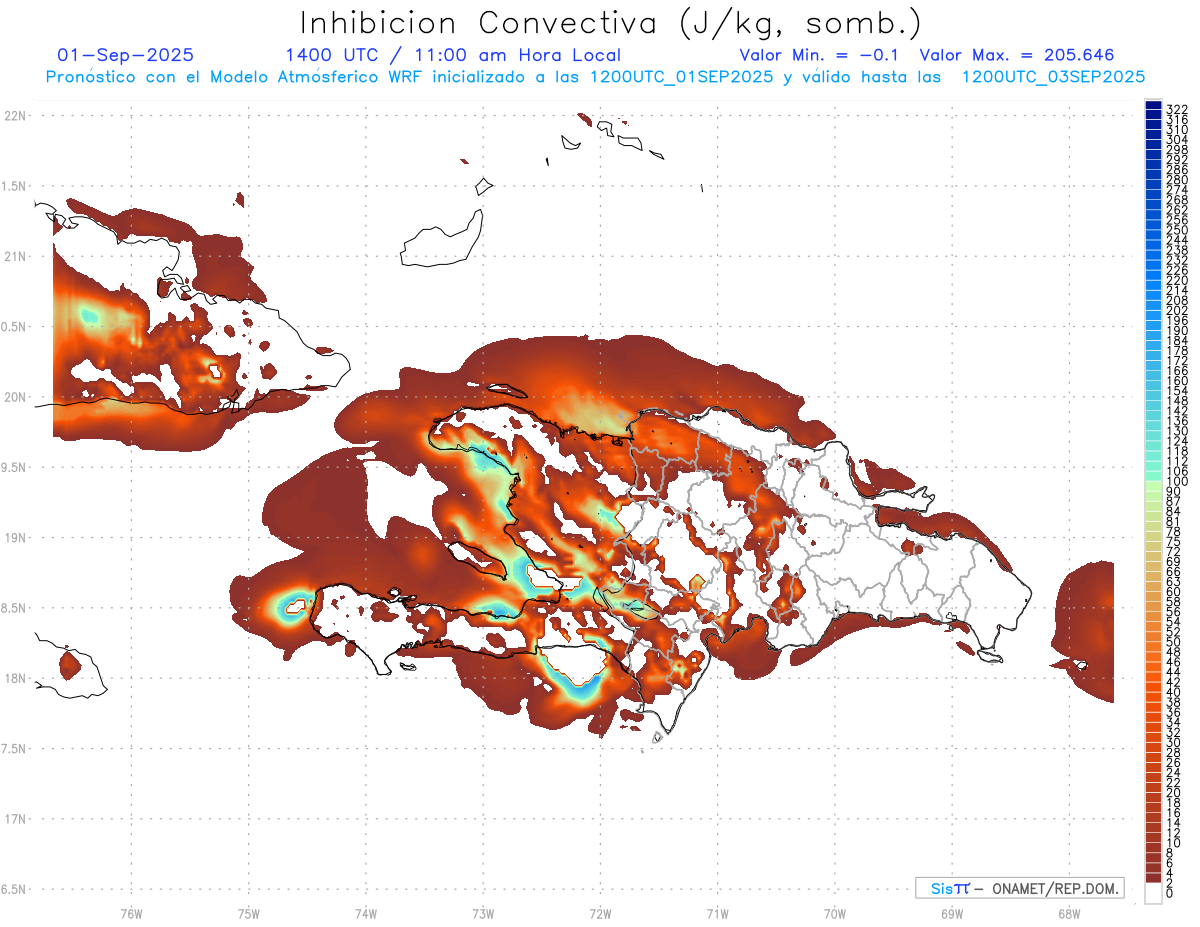Click the 21N latitude label
This screenshot has width=1200, height=927.
[15, 256]
